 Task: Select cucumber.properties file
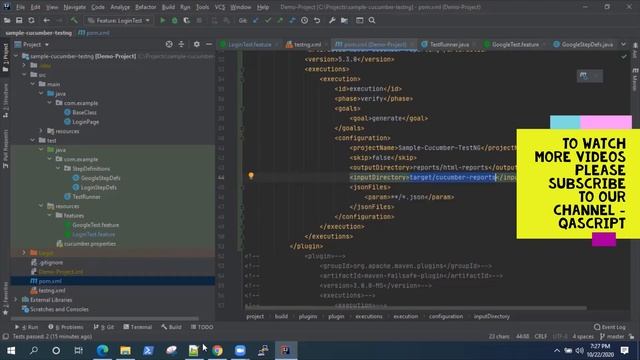90,244
